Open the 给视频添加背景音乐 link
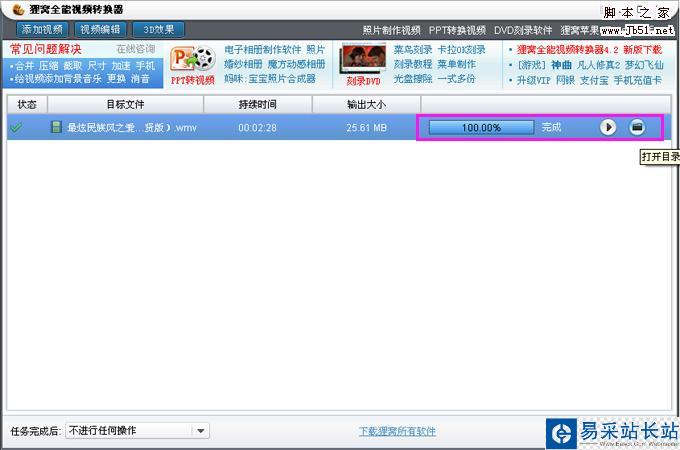Viewport: 680px width, 450px height. (x=58, y=79)
